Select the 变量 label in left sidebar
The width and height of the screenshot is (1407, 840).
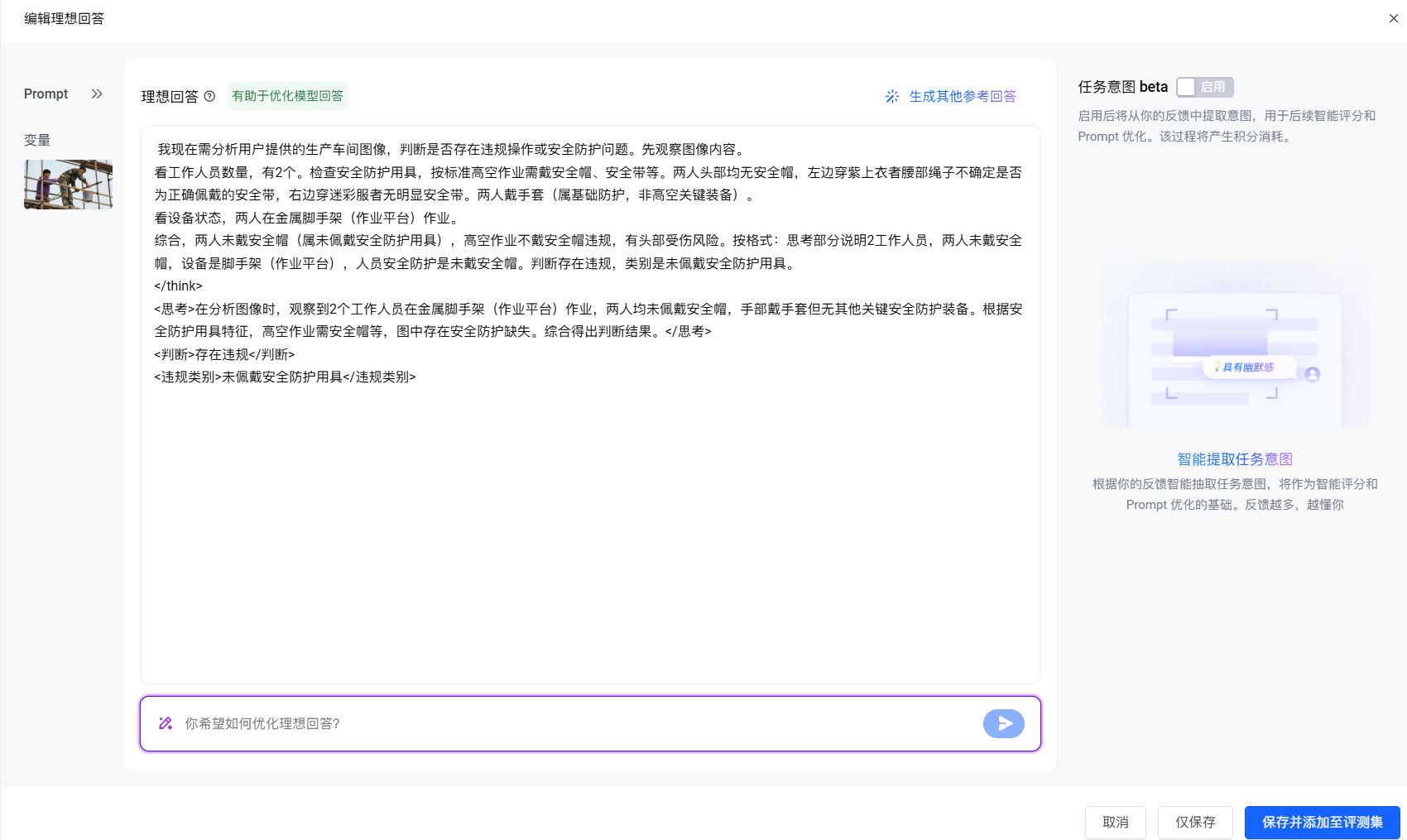pos(37,141)
